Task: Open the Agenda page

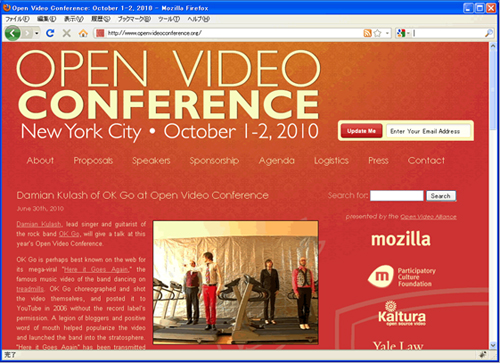Action: [277, 161]
